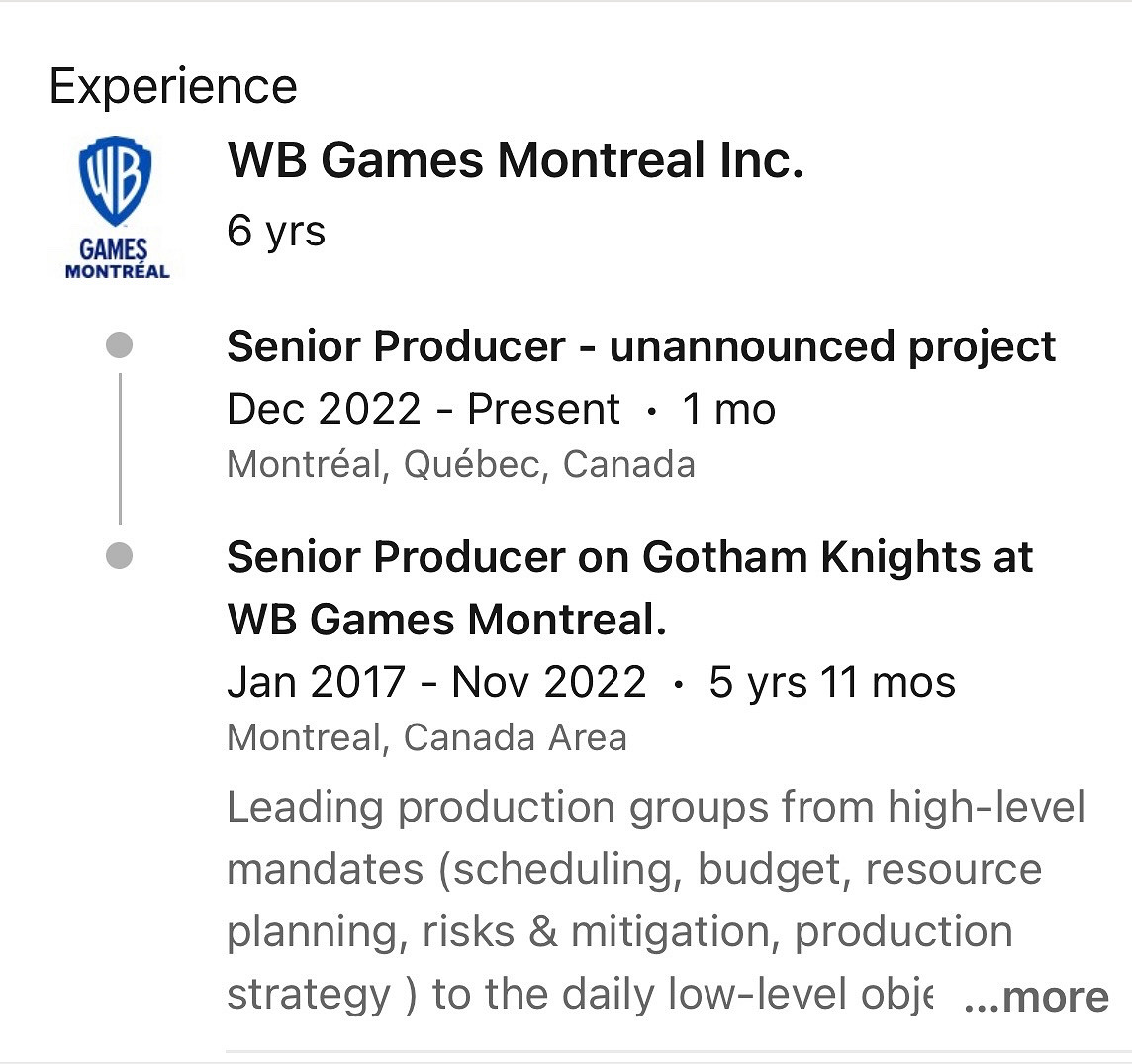
Task: Click the '6 yrs' total tenure text
Action: click(276, 232)
